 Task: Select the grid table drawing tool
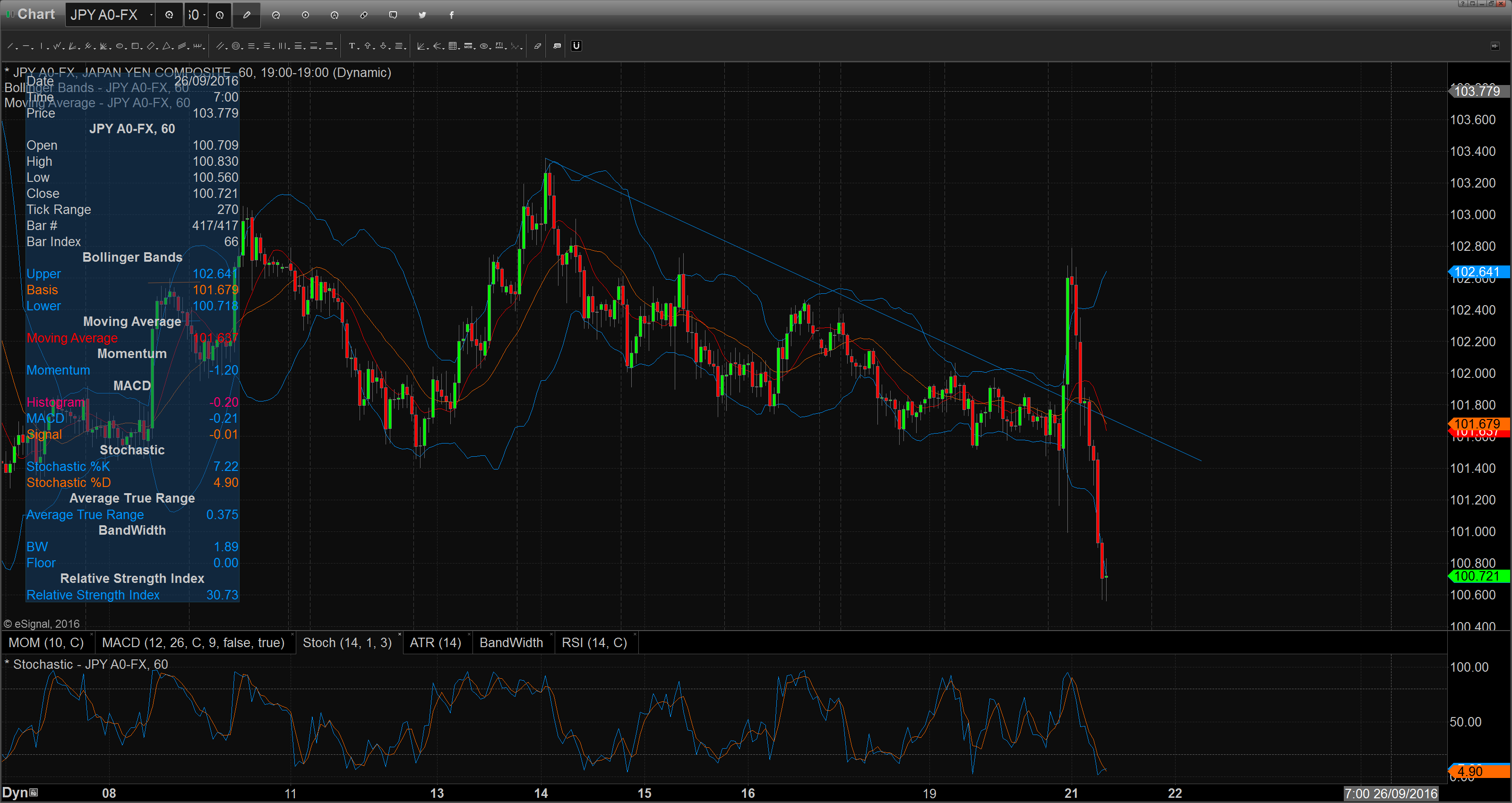[x=453, y=46]
